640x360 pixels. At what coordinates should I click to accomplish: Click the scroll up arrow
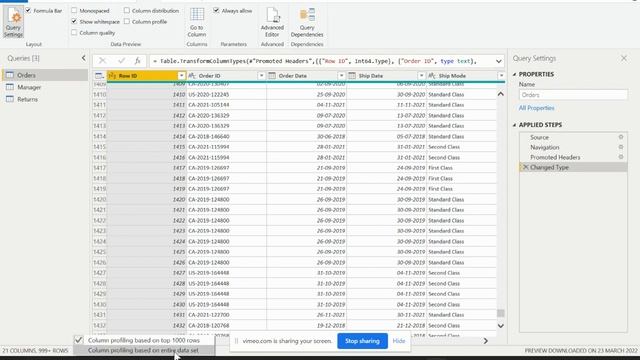tap(500, 94)
